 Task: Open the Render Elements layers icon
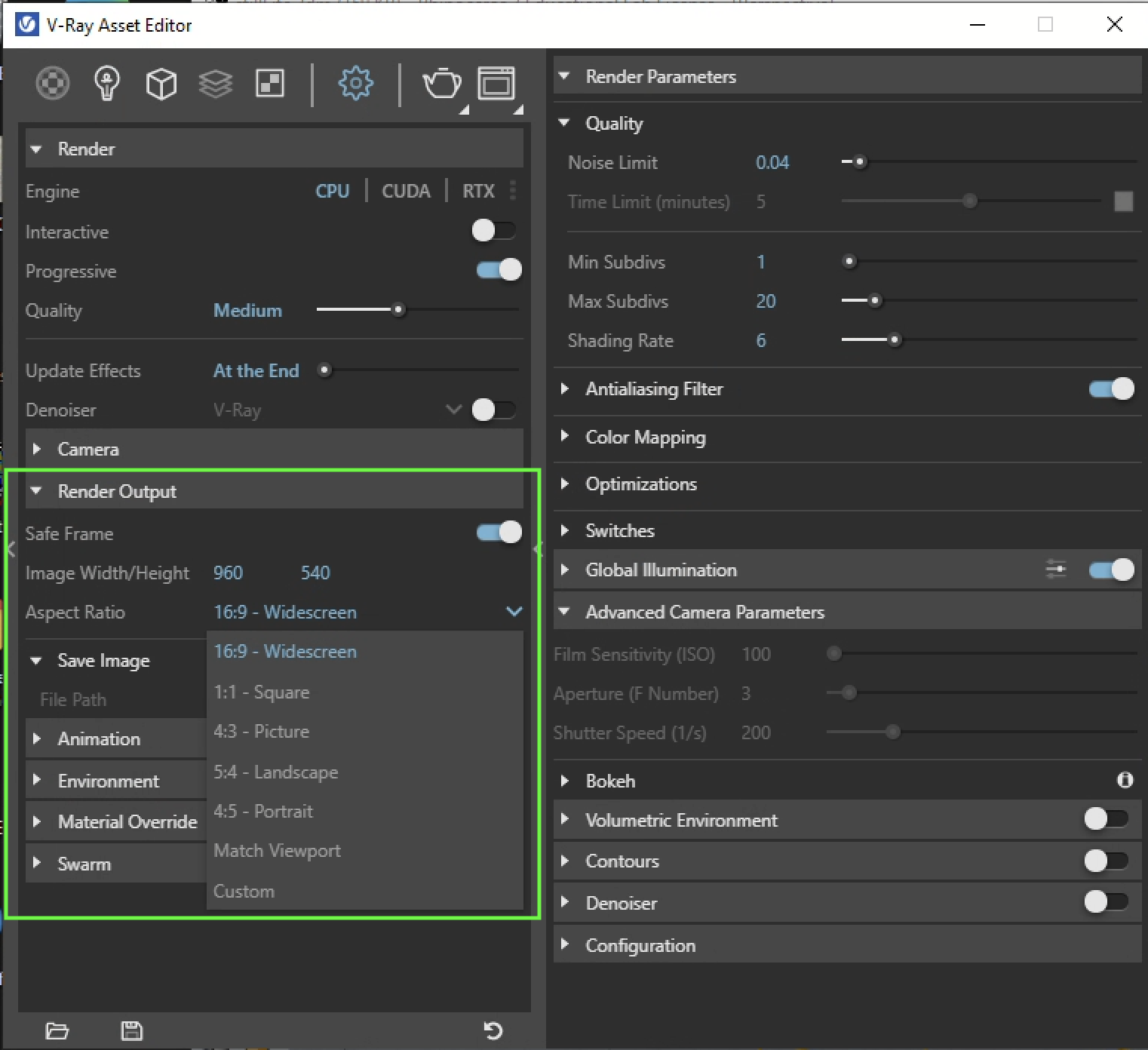[216, 84]
